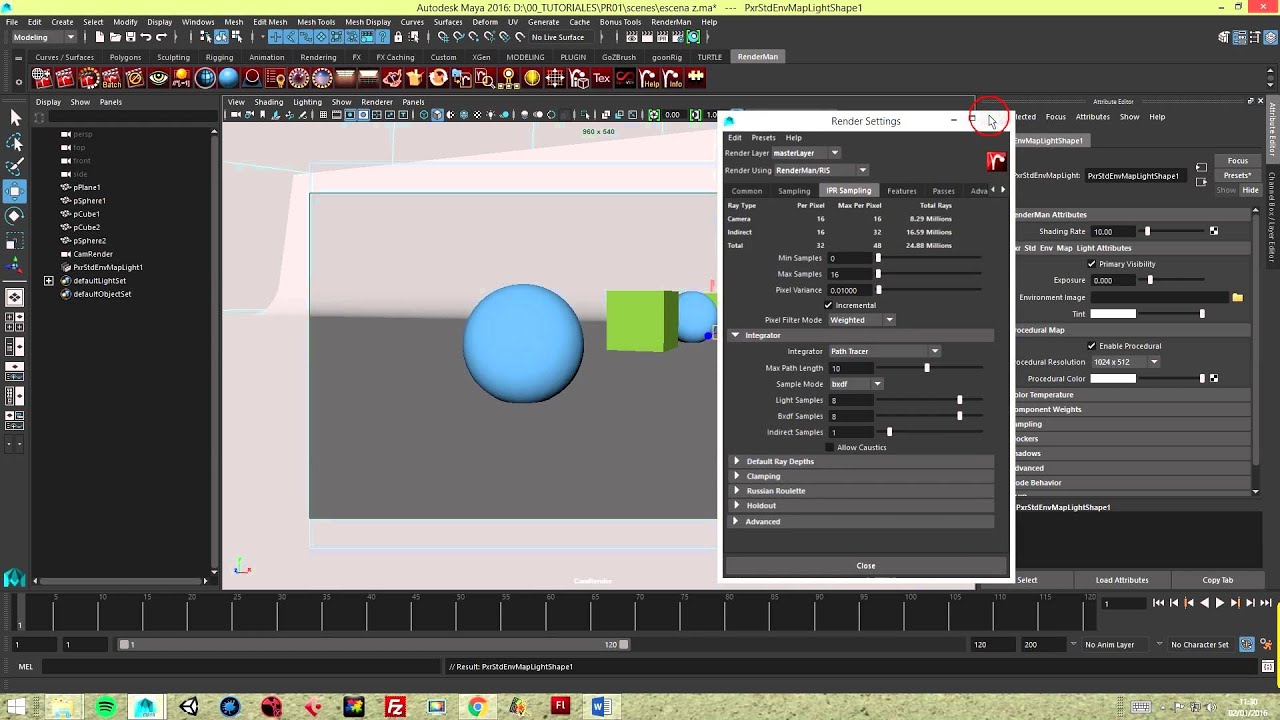The height and width of the screenshot is (720, 1280).
Task: Select the Paint Selection tool in toolbox
Action: pos(15,167)
